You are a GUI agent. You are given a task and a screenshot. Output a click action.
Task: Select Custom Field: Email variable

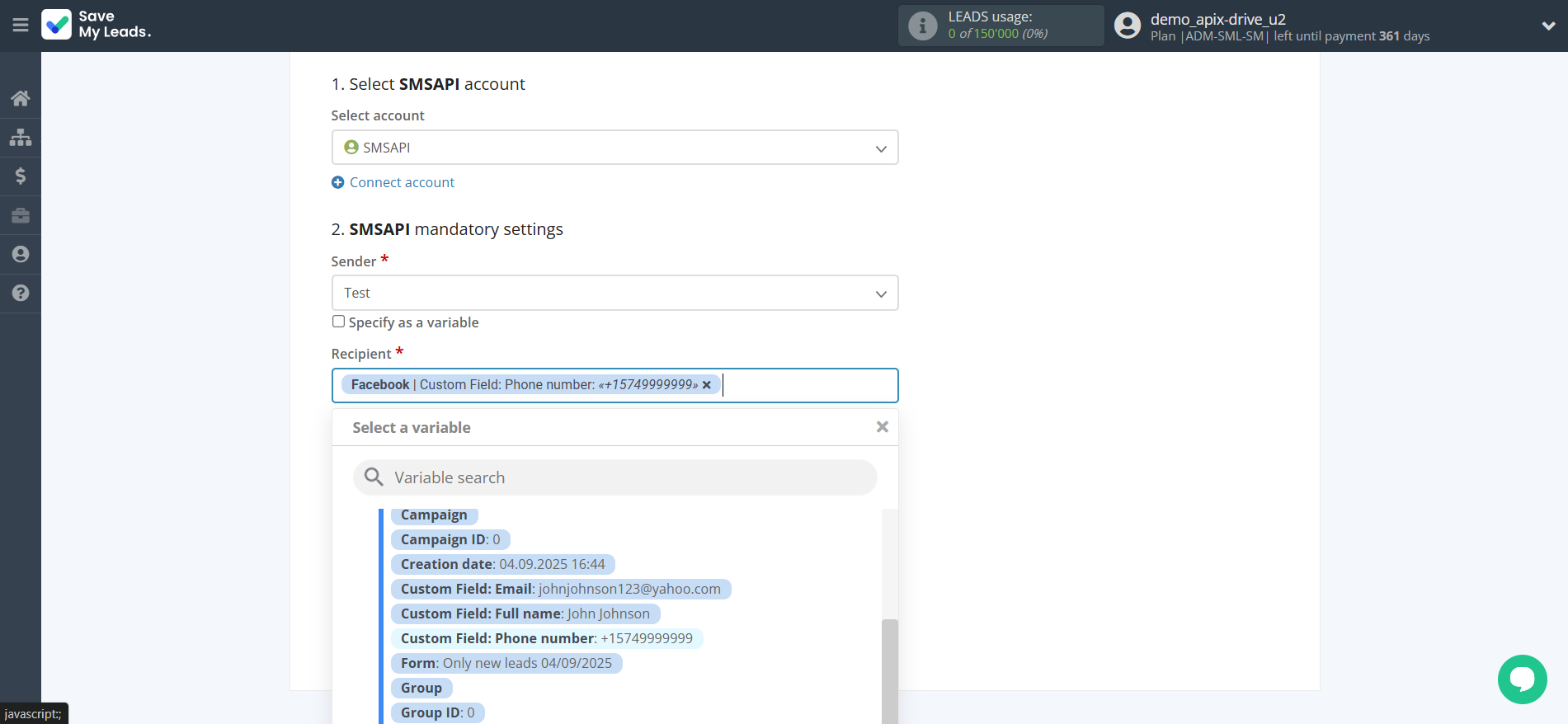click(x=560, y=589)
